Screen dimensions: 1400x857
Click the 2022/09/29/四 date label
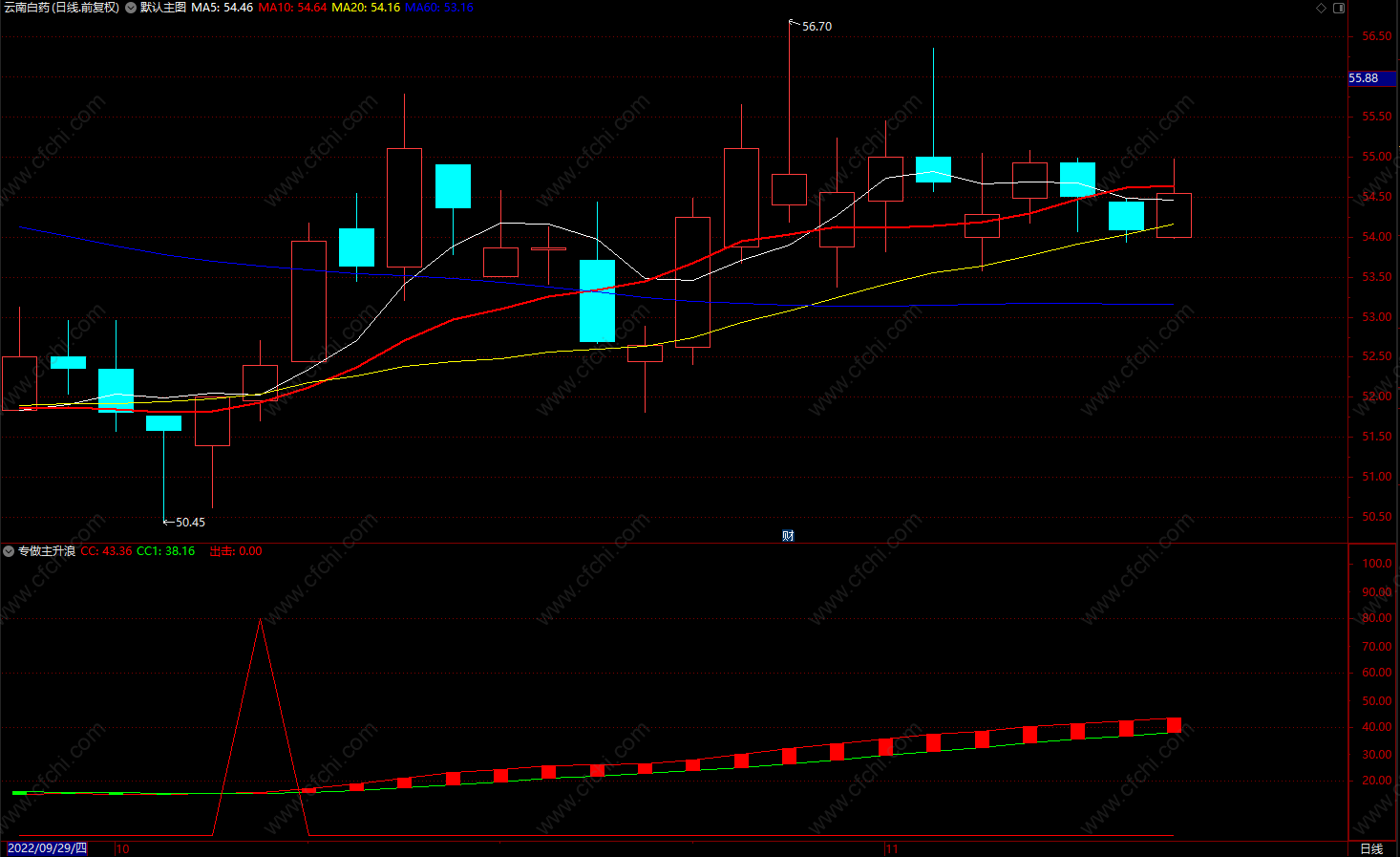48,848
